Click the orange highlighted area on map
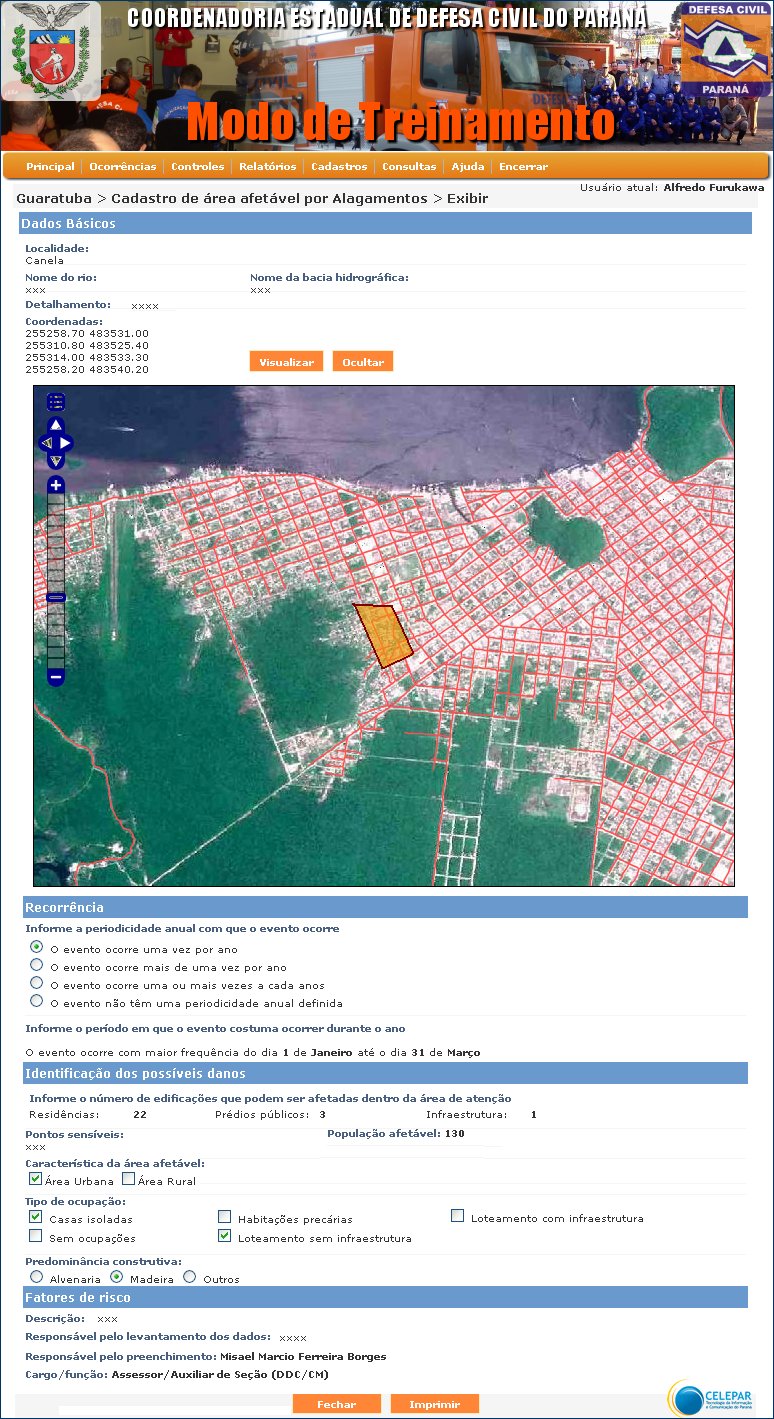774x1419 pixels. coord(383,635)
